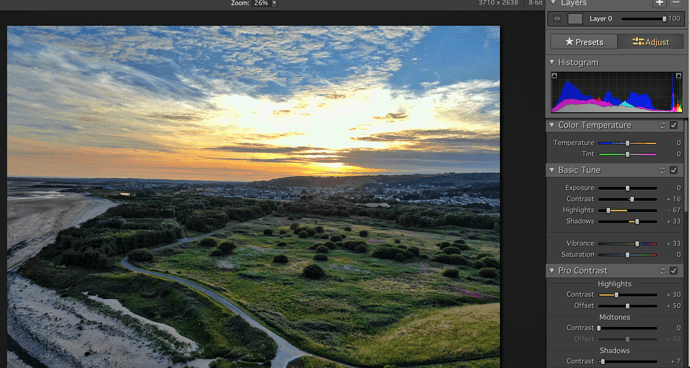The height and width of the screenshot is (368, 690).
Task: Turn off the Pro Contrast checkbox
Action: pos(673,271)
